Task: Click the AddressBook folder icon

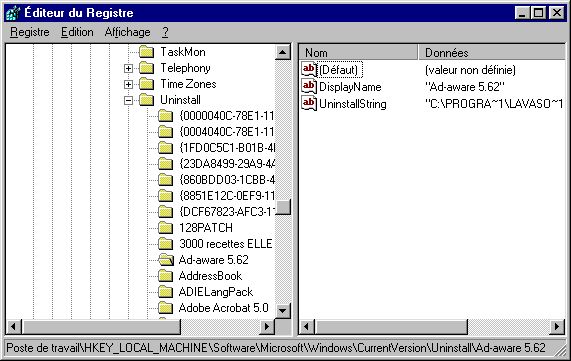Action: coord(166,276)
